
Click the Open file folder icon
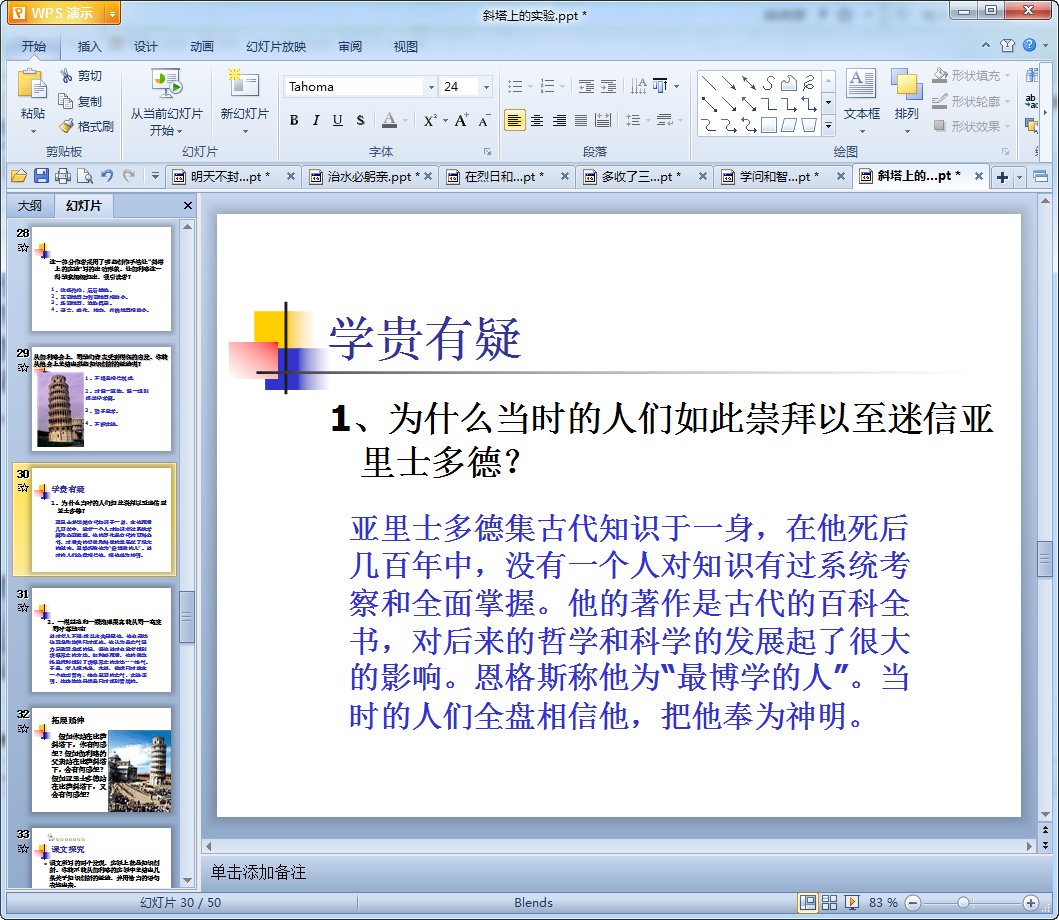pyautogui.click(x=18, y=176)
